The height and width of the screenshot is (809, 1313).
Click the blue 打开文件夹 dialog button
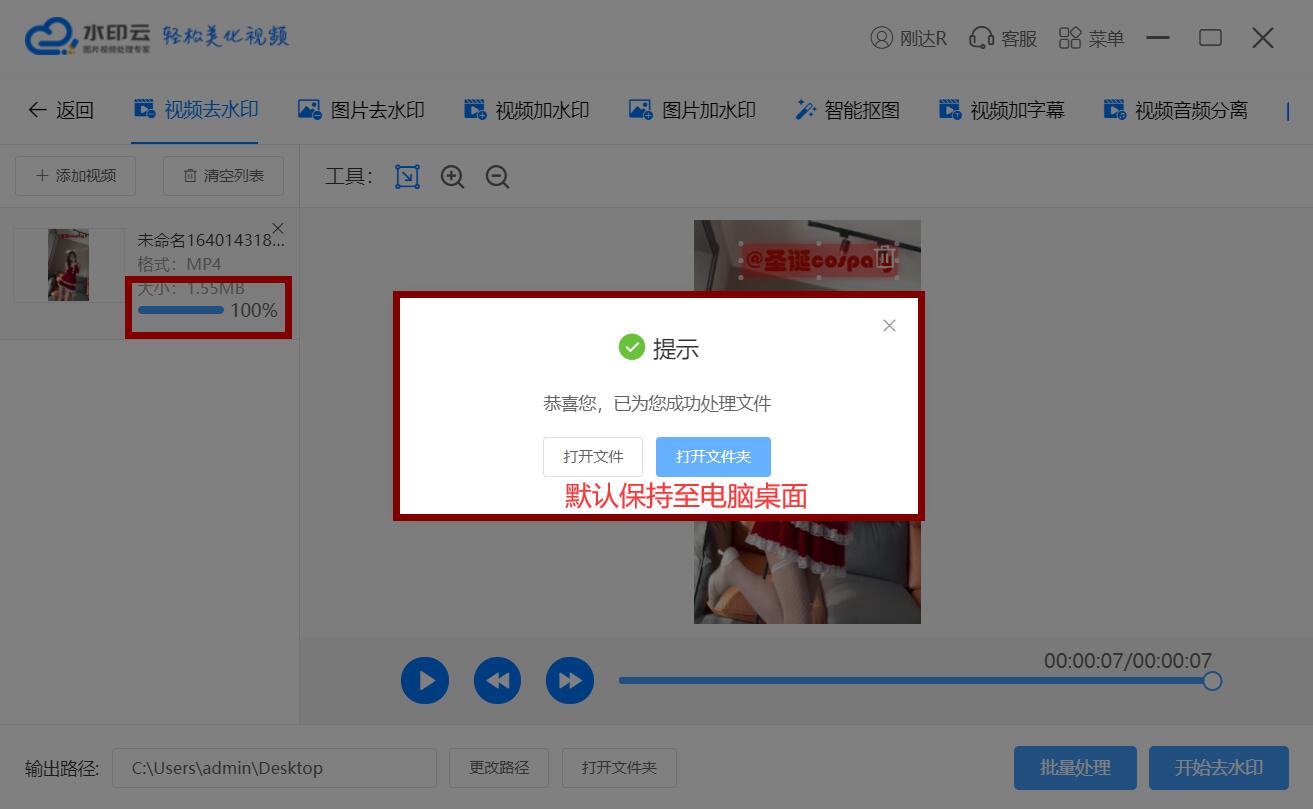[713, 457]
